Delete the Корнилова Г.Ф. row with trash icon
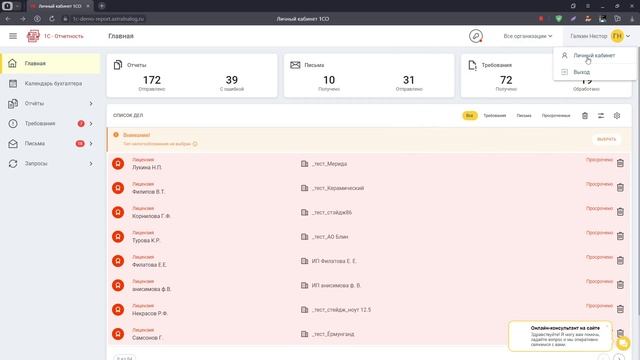Image resolution: width=640 pixels, height=360 pixels. click(620, 212)
